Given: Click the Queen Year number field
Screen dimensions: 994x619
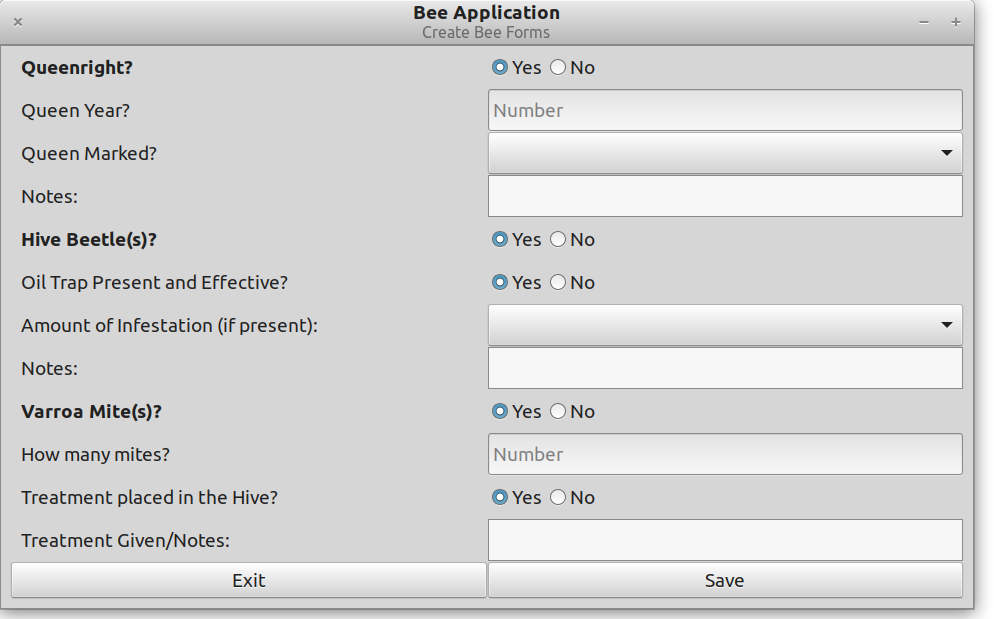Looking at the screenshot, I should point(724,110).
